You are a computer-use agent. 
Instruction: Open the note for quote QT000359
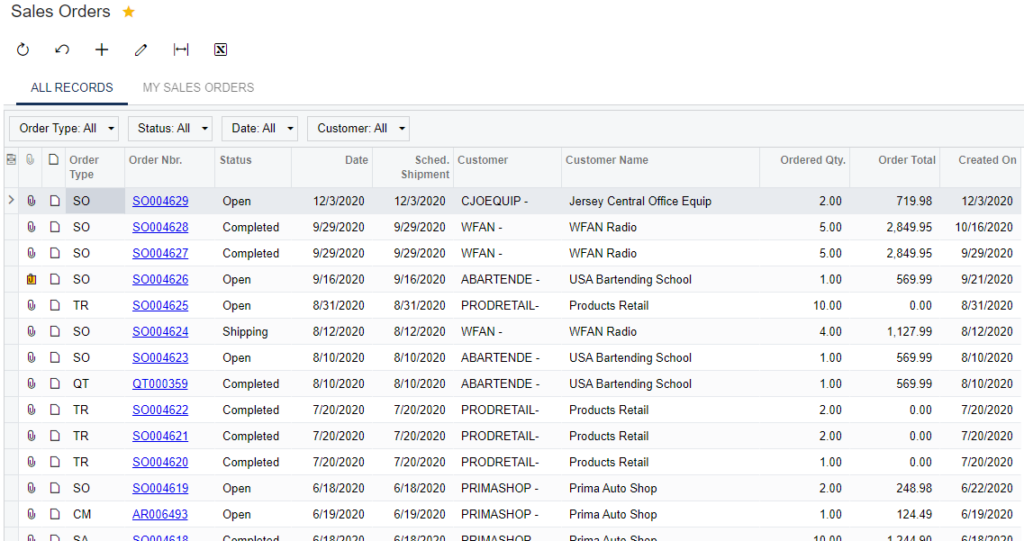click(x=55, y=384)
